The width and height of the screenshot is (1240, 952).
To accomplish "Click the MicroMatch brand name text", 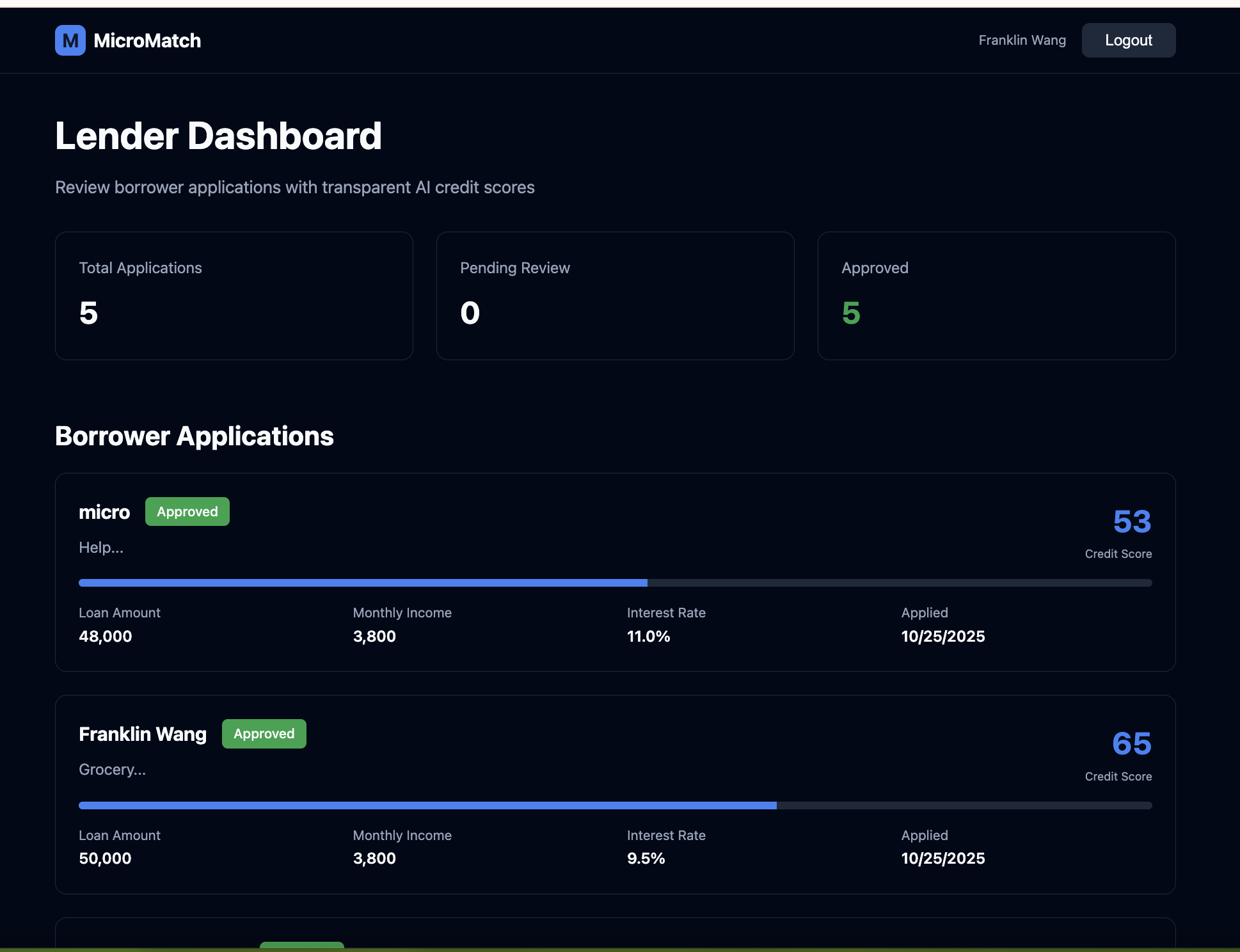I will coord(147,41).
